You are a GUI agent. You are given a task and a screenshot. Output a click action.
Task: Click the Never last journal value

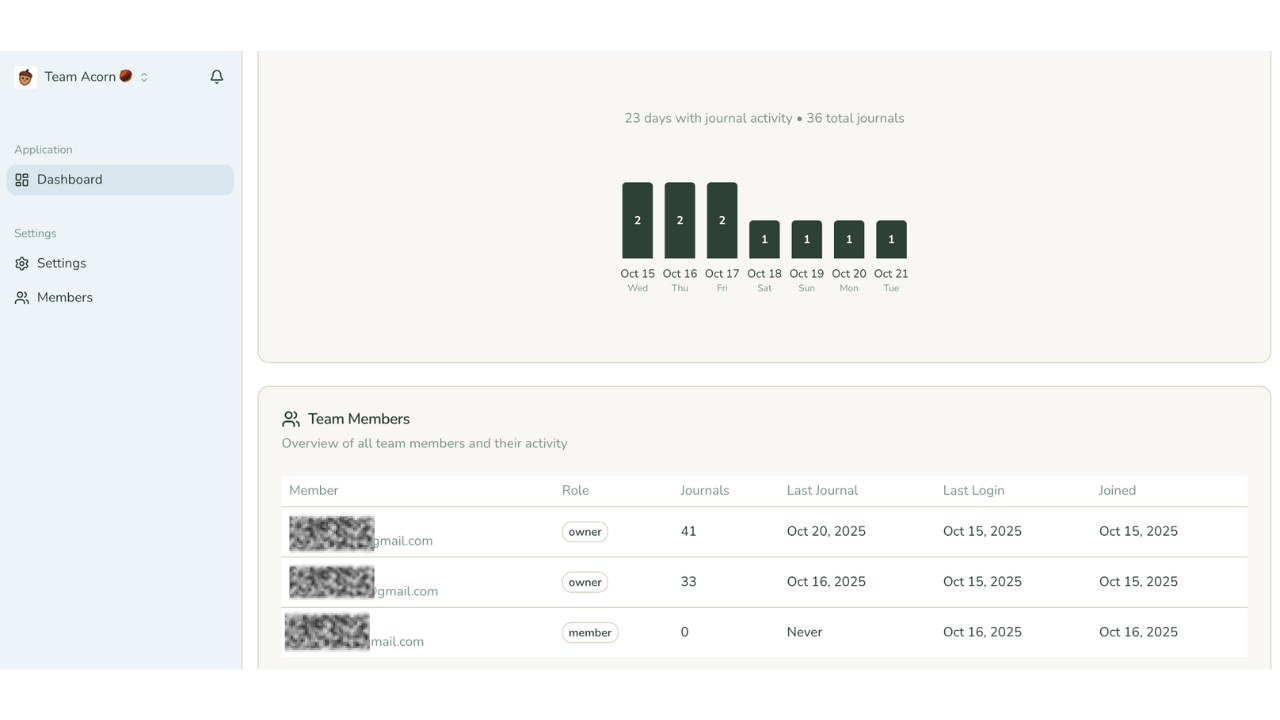[804, 633]
